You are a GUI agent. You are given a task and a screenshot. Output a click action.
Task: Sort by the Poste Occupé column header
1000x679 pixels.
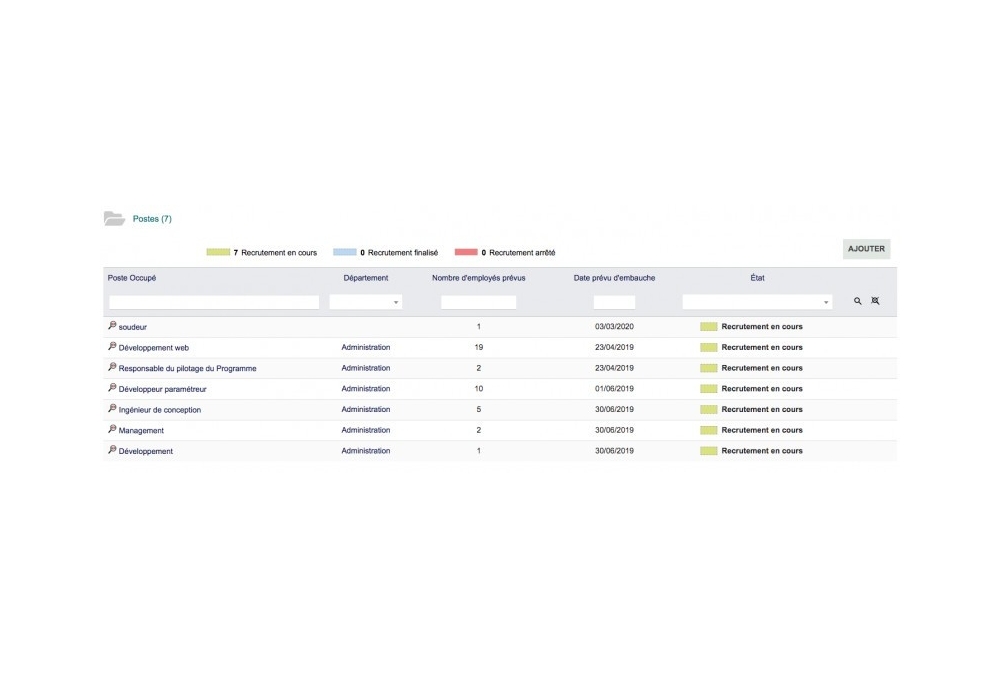[x=131, y=278]
